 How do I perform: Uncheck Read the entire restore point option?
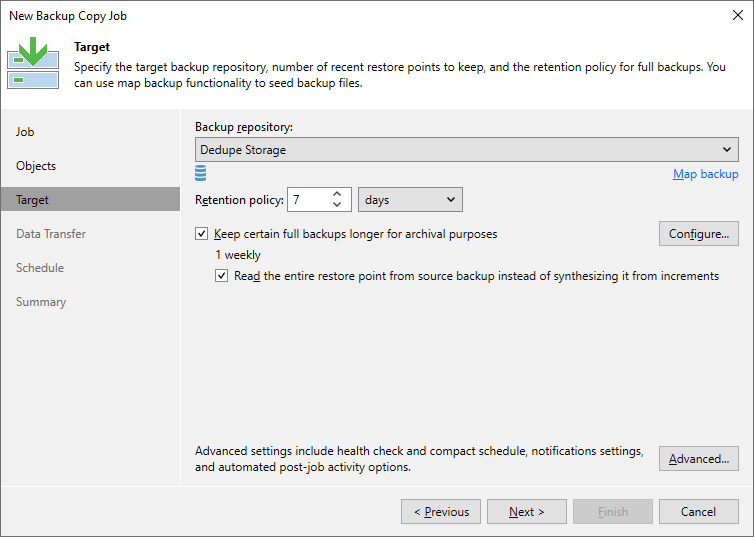coord(222,276)
